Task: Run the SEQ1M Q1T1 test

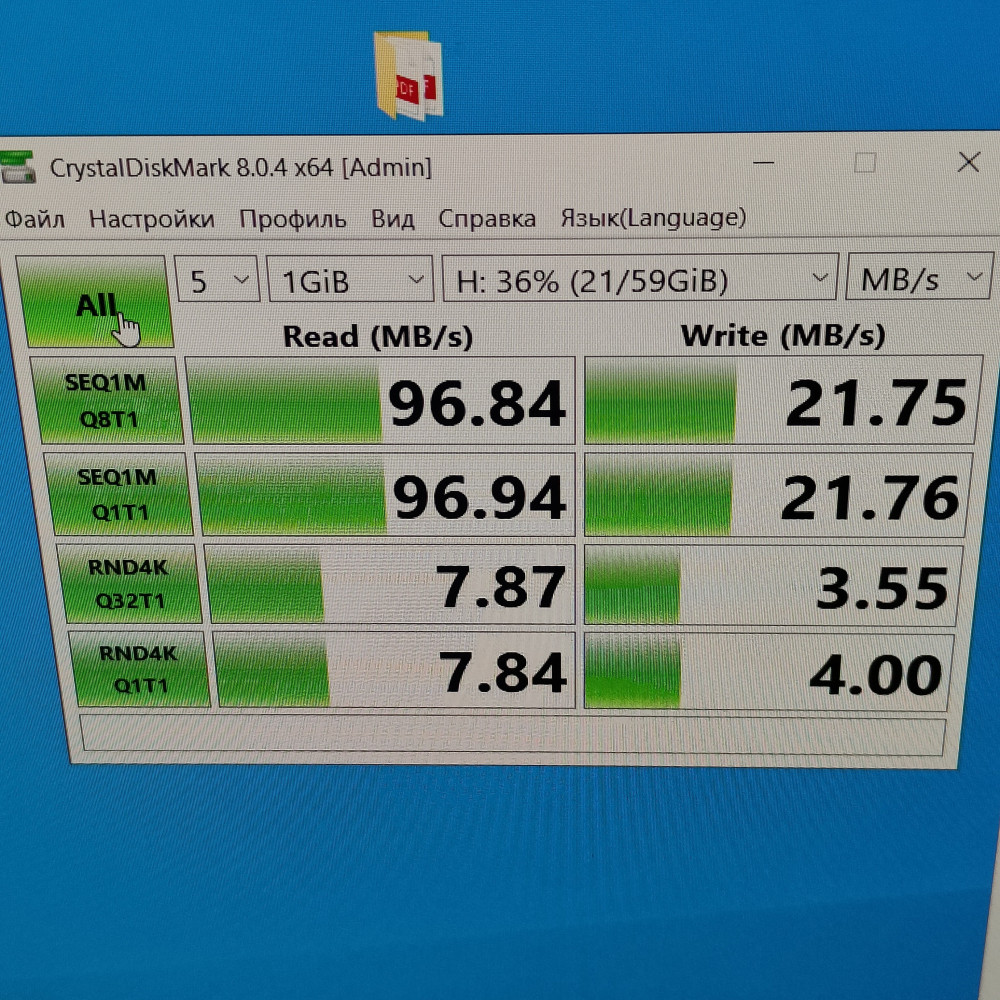Action: coord(116,494)
